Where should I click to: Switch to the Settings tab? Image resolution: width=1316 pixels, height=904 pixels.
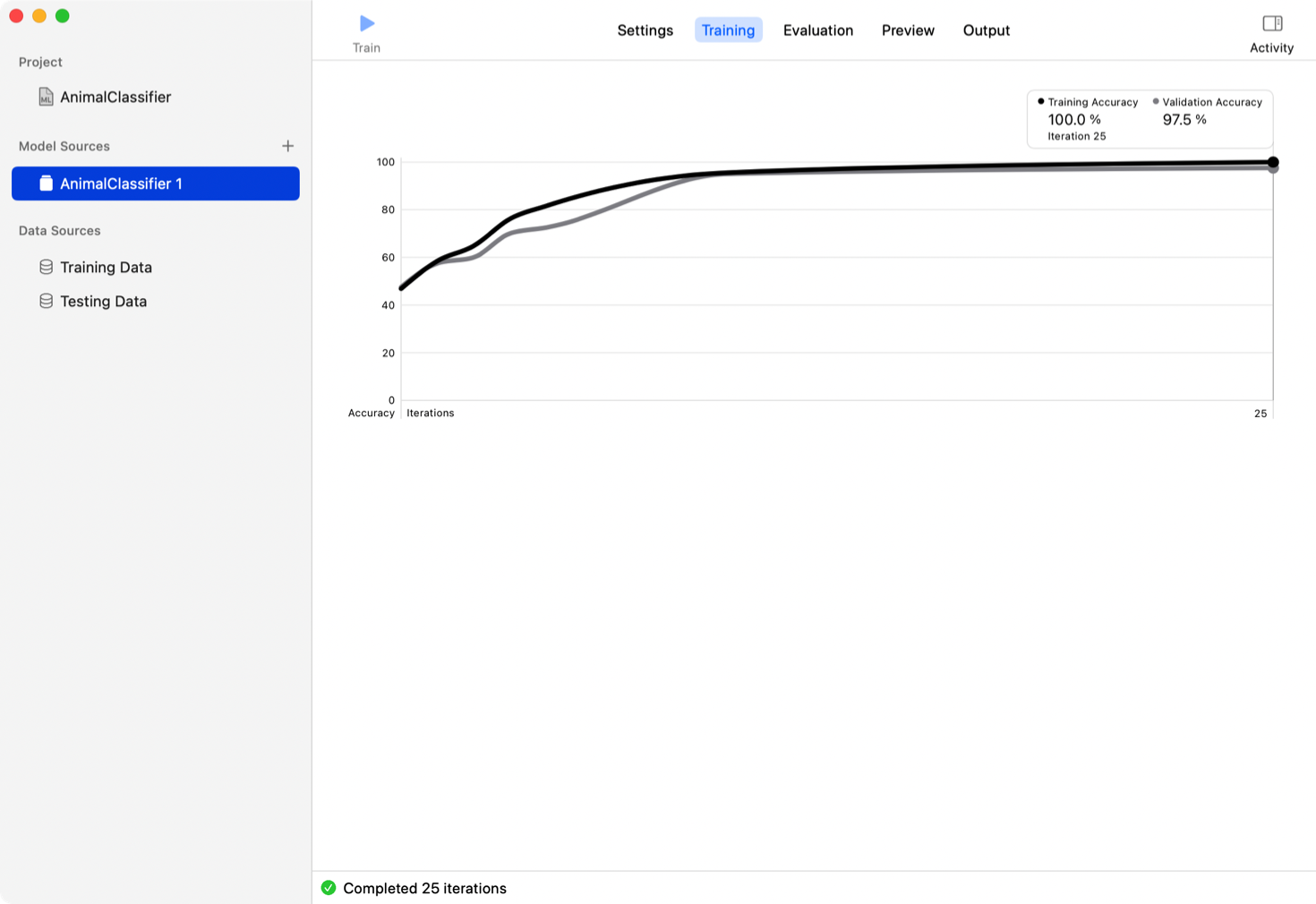(645, 30)
